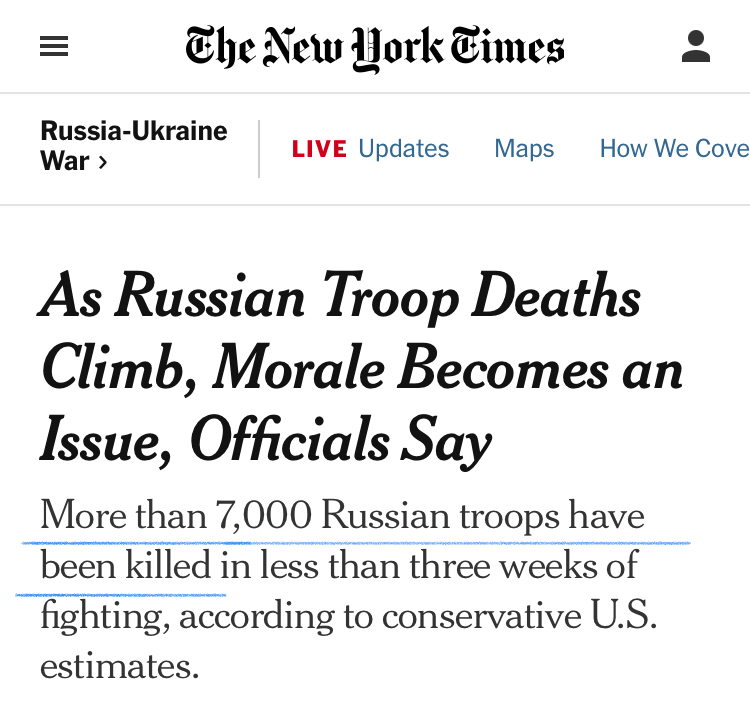
Task: Click 'Officials Say' in the headline
Action: (x=340, y=441)
